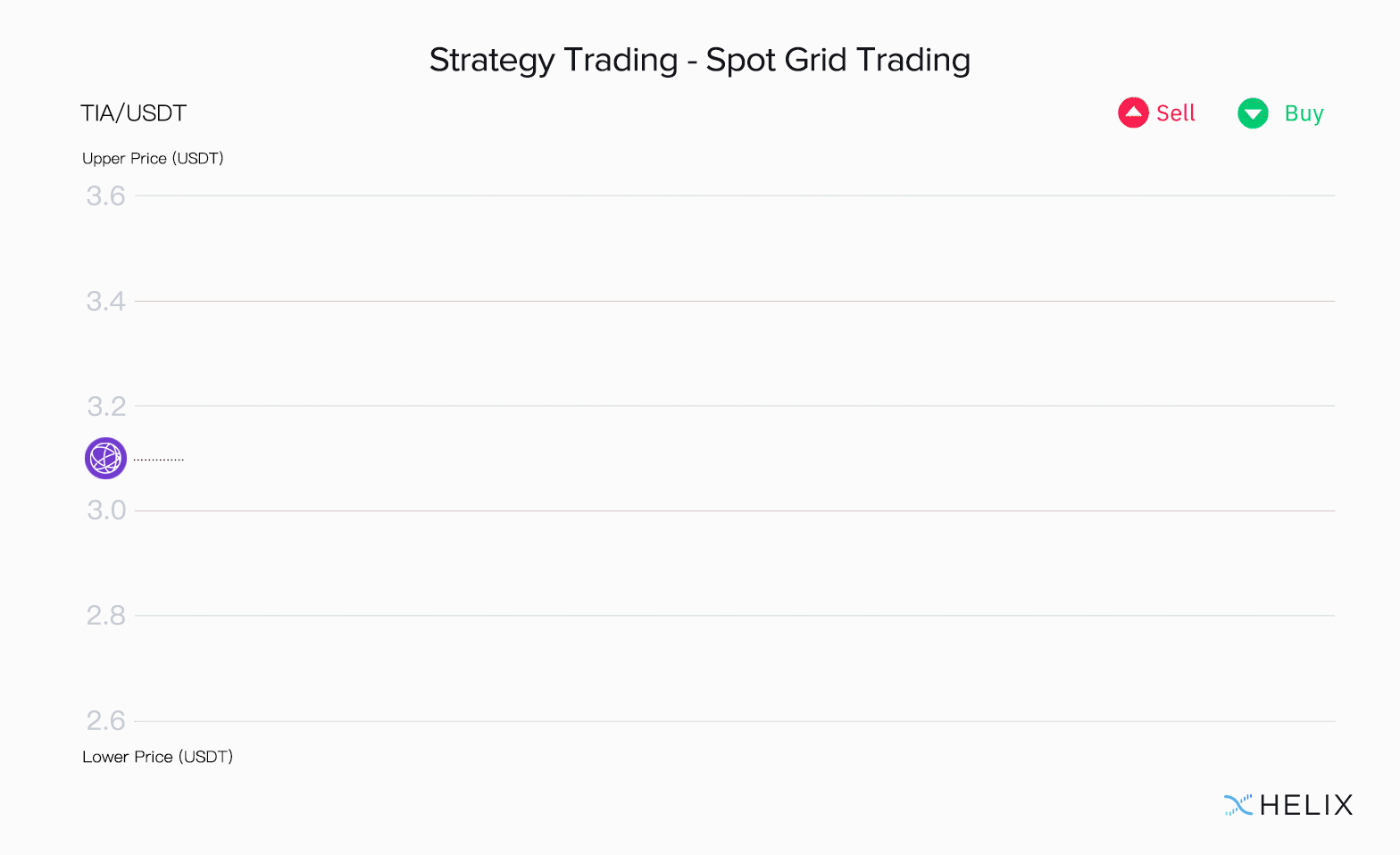Click the Helix logo icon
1400x855 pixels.
(x=1238, y=805)
